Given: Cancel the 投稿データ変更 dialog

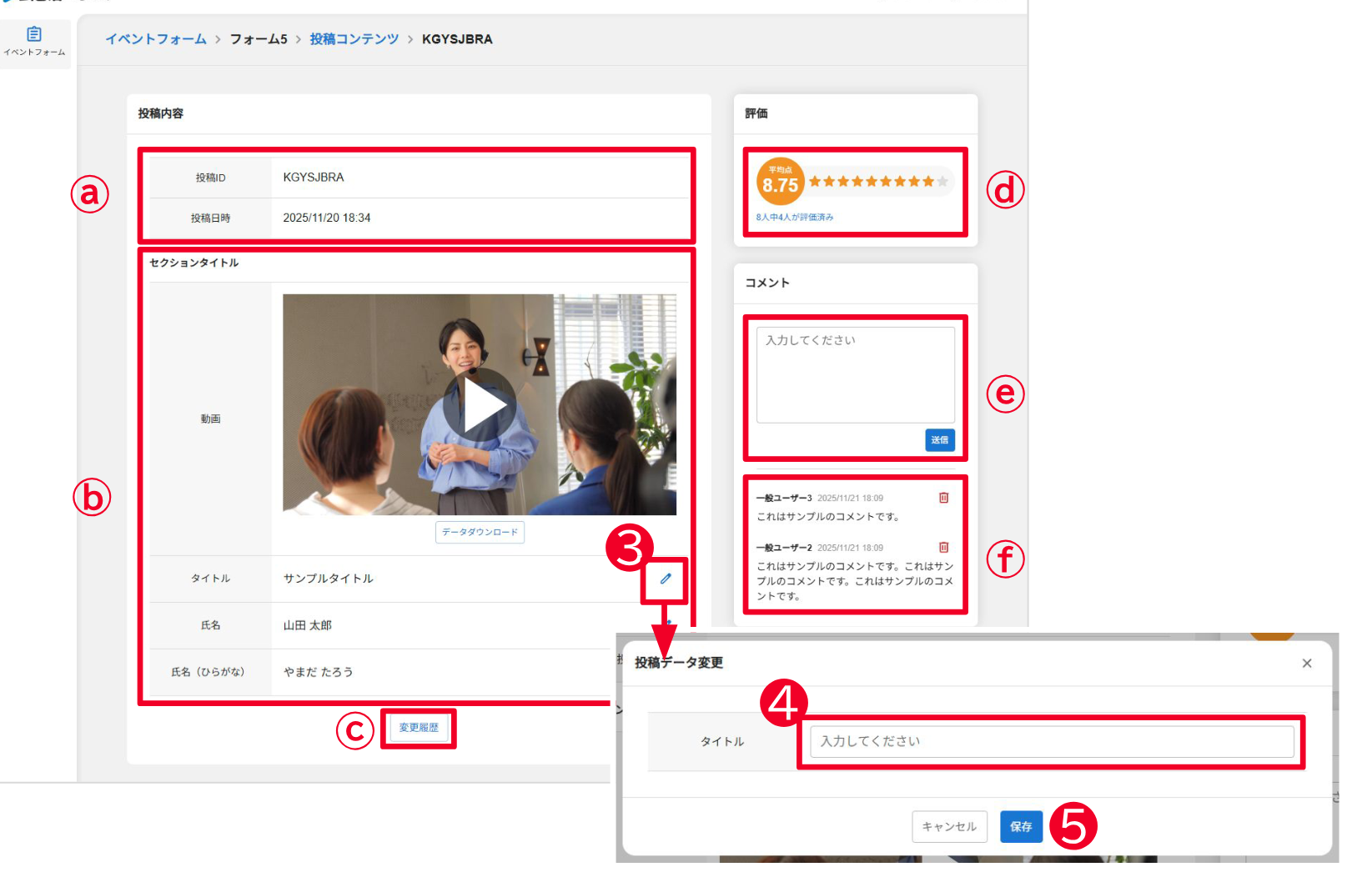Looking at the screenshot, I should coord(949,826).
